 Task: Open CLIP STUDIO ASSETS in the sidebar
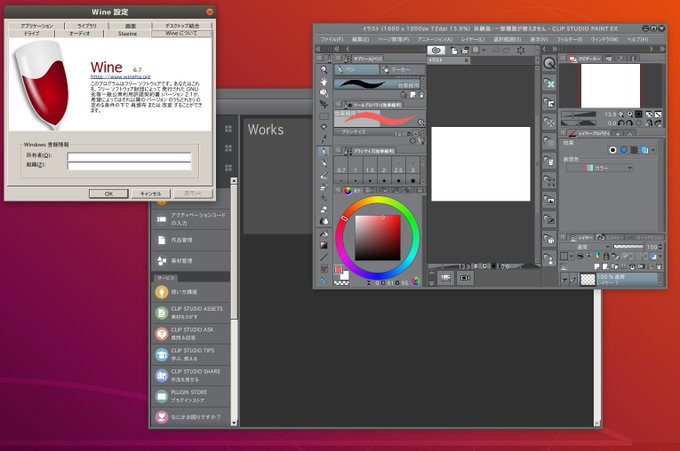pos(191,313)
